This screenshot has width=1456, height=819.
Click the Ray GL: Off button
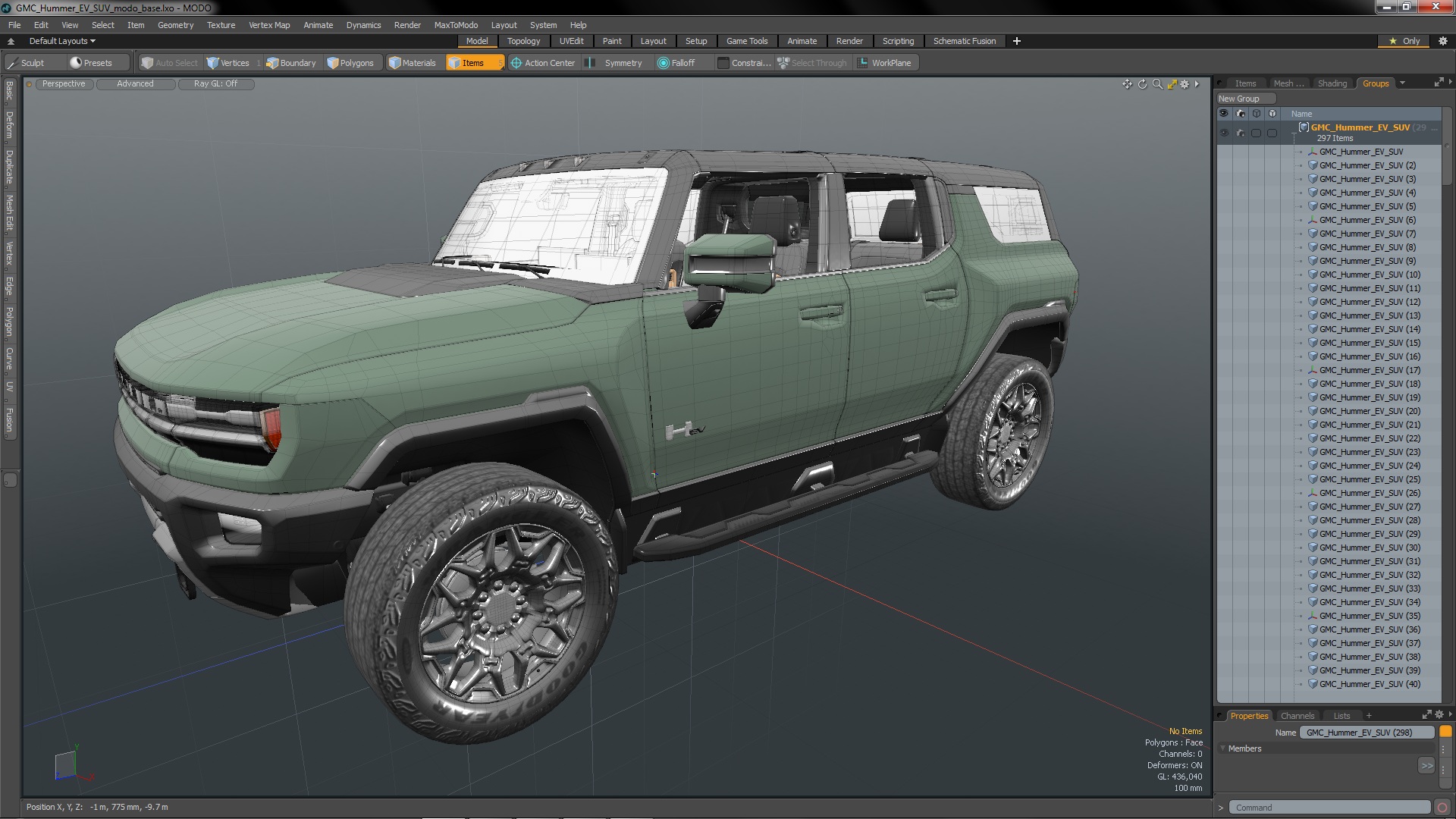tap(215, 84)
